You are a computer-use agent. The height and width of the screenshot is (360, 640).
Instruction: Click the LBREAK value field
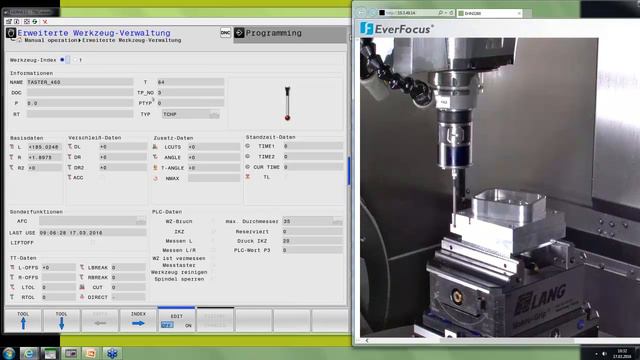tap(128, 267)
